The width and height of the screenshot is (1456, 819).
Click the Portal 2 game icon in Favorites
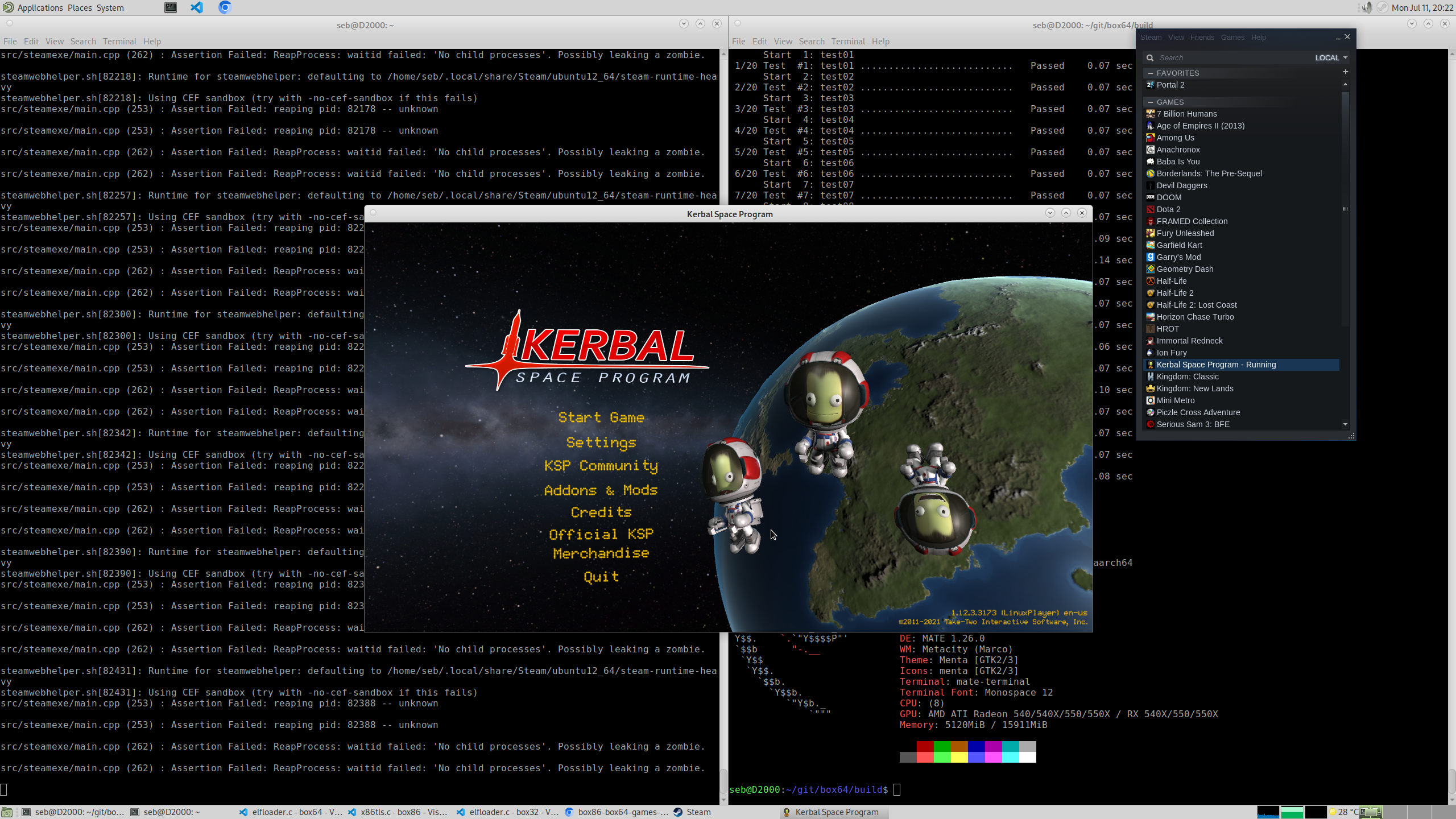coord(1150,85)
